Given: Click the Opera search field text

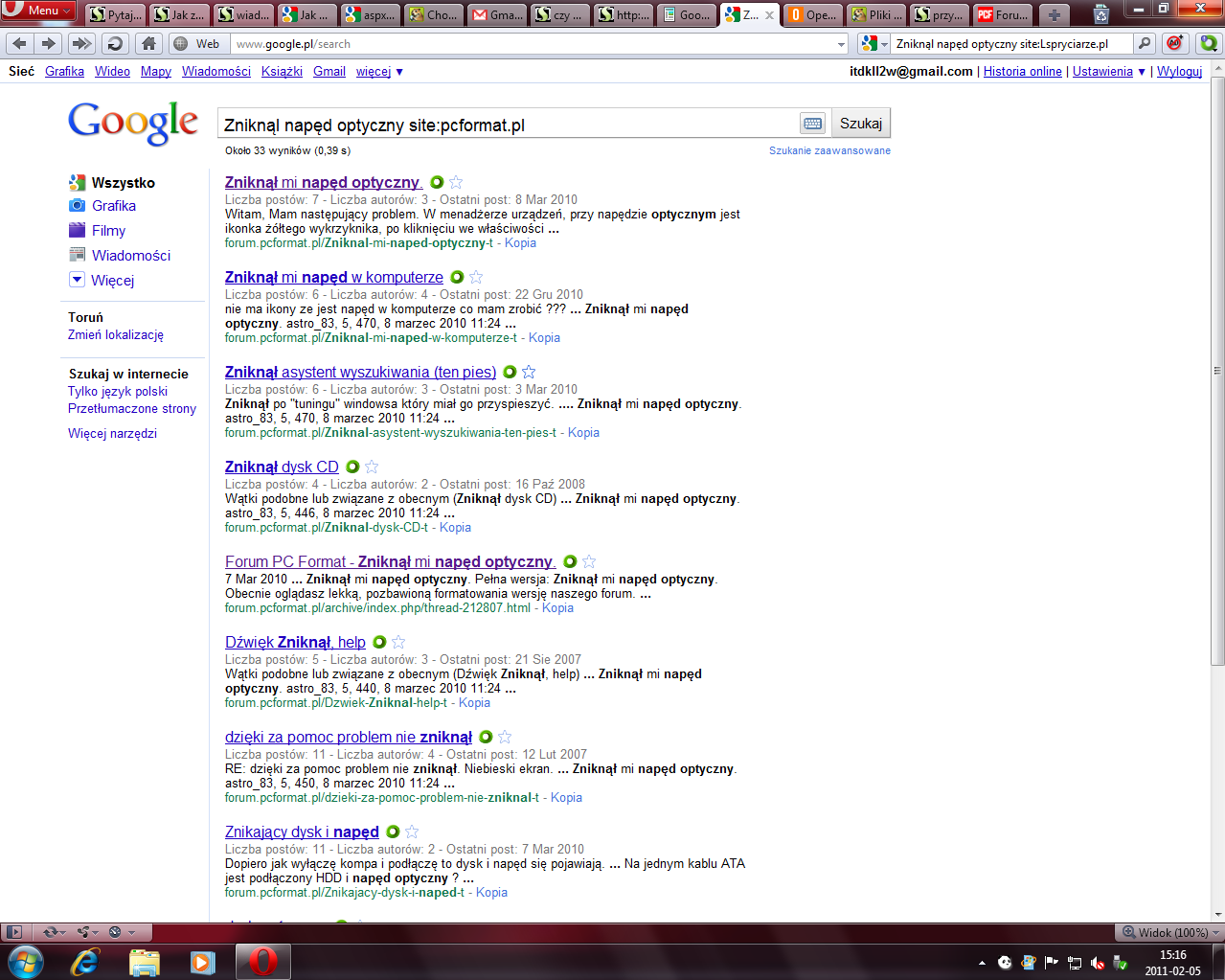Looking at the screenshot, I should pos(1011,44).
